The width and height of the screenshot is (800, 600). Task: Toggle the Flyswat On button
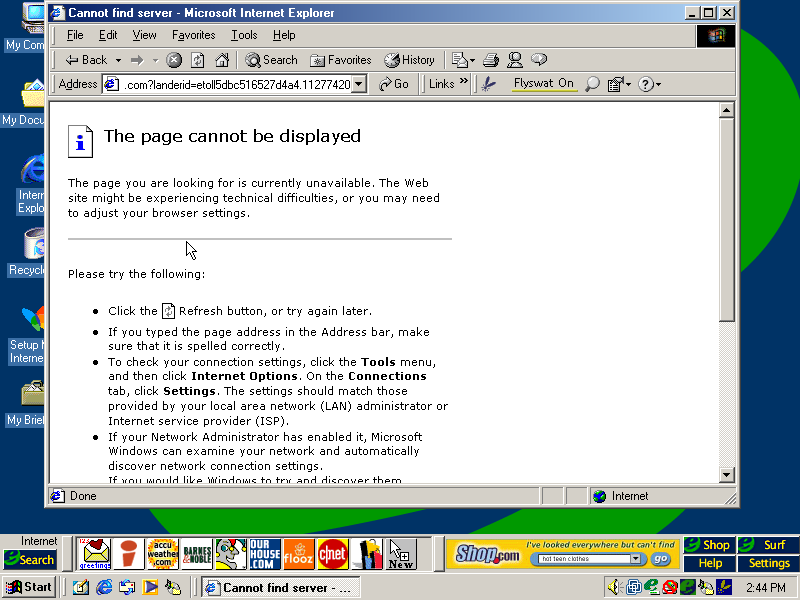click(x=543, y=84)
